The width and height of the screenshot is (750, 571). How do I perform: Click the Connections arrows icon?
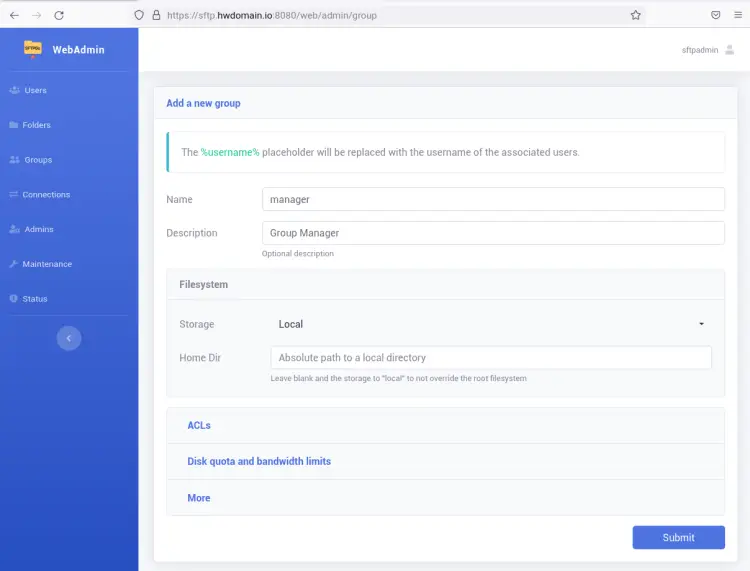(x=14, y=195)
